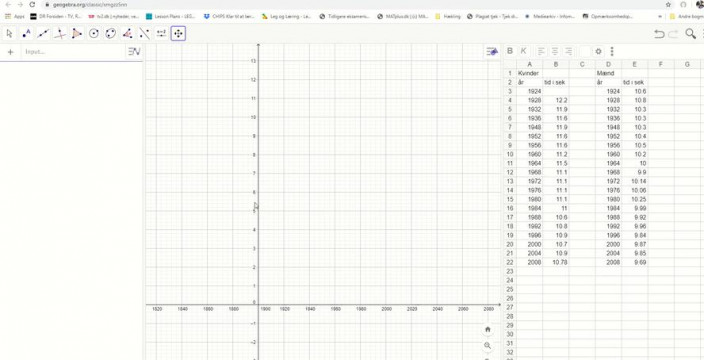Select spreadsheet column header E
Viewport: 704px width, 360px height.
click(x=634, y=65)
